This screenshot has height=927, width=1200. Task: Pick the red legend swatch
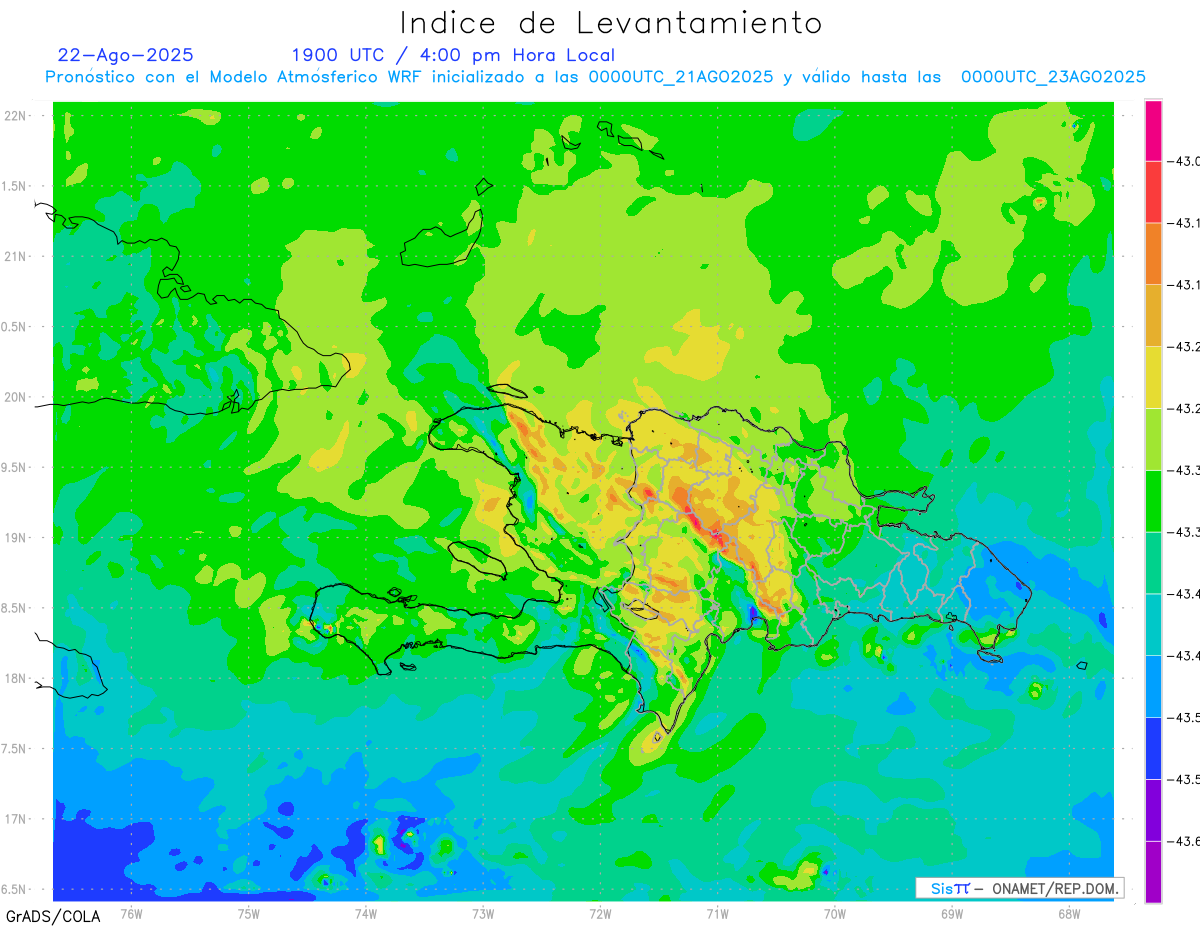point(1153,192)
